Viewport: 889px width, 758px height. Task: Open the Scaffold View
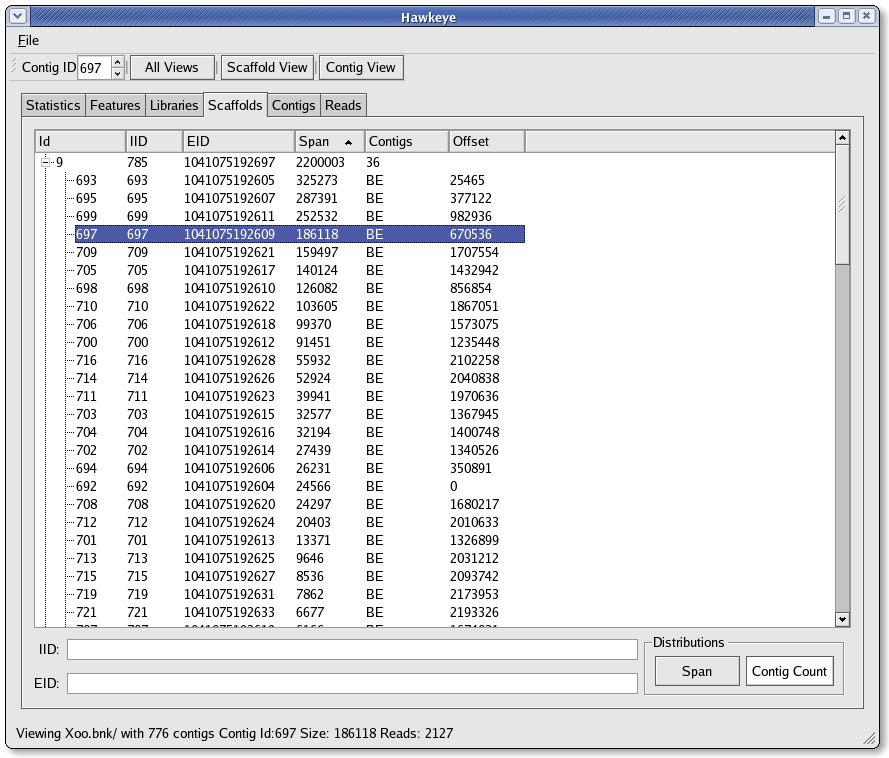(267, 67)
